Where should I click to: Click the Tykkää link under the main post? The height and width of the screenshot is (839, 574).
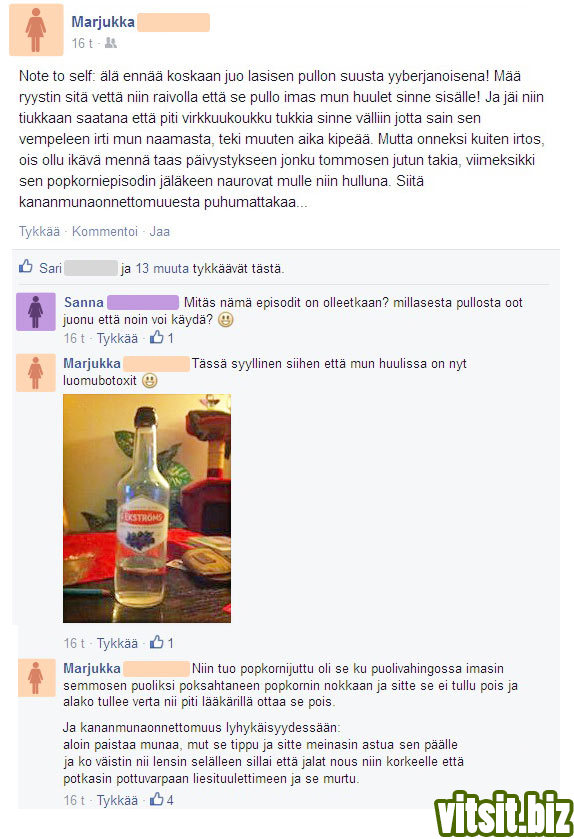coord(39,232)
